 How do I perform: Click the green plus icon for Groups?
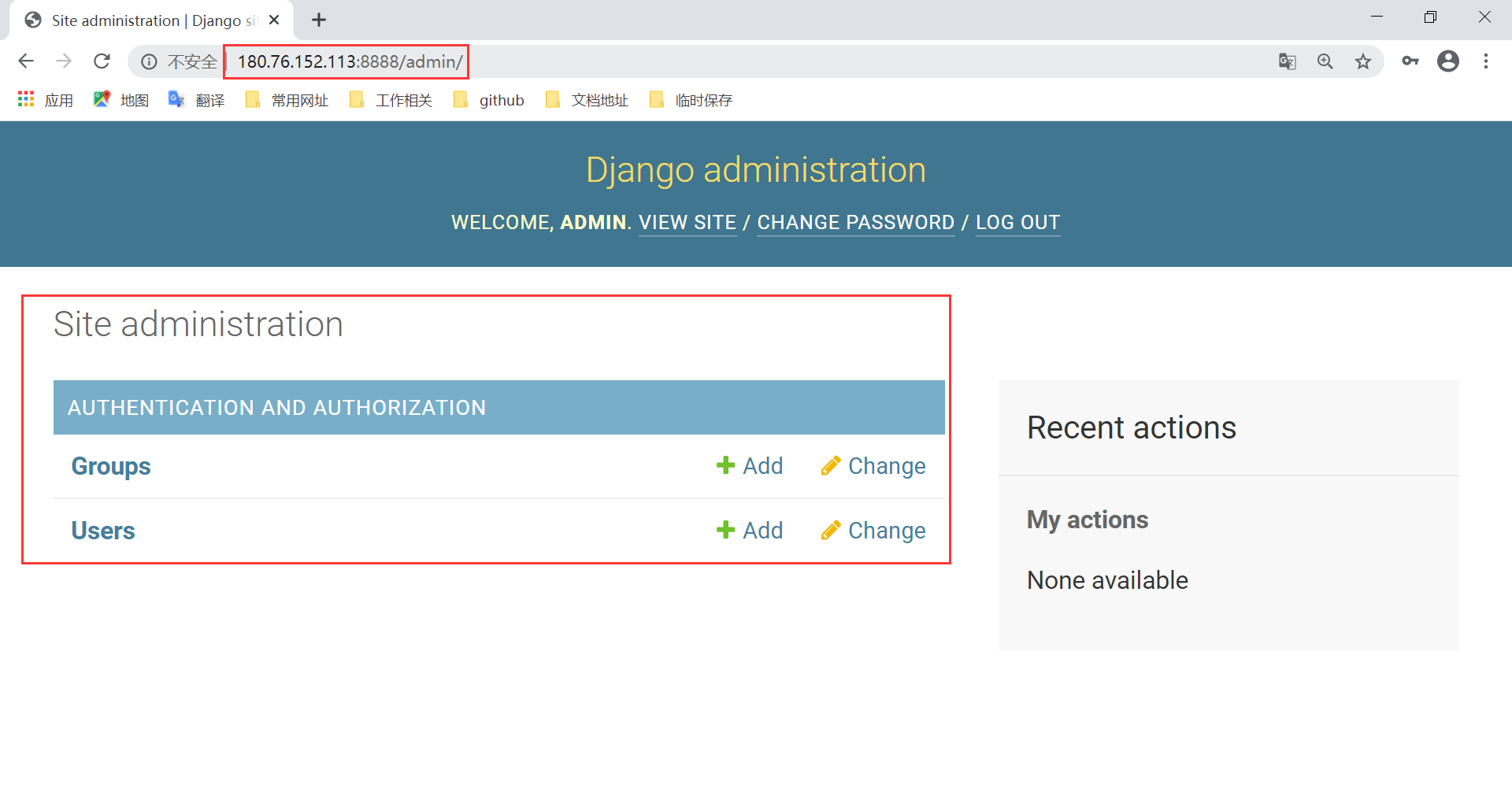pos(725,465)
